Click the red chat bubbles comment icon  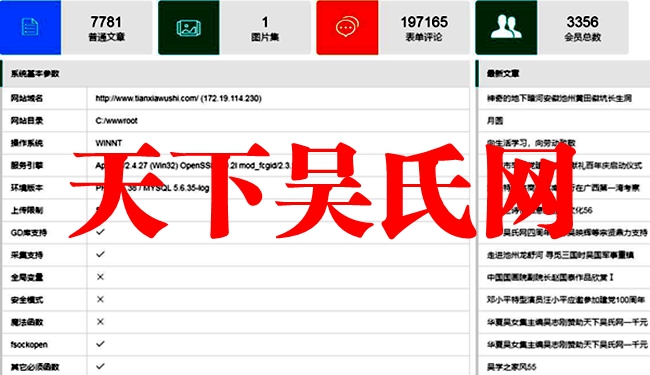pyautogui.click(x=347, y=27)
